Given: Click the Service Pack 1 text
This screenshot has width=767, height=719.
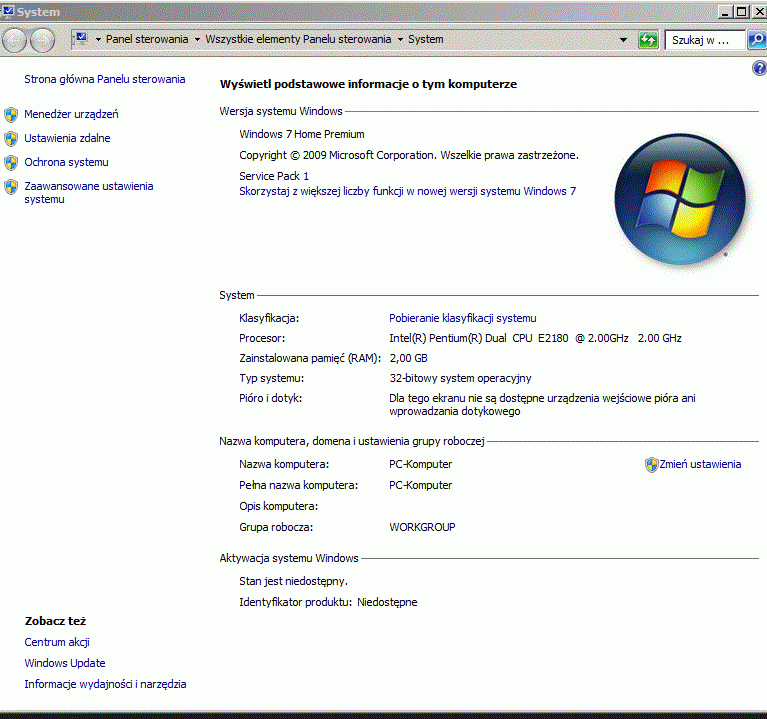Looking at the screenshot, I should tap(274, 176).
